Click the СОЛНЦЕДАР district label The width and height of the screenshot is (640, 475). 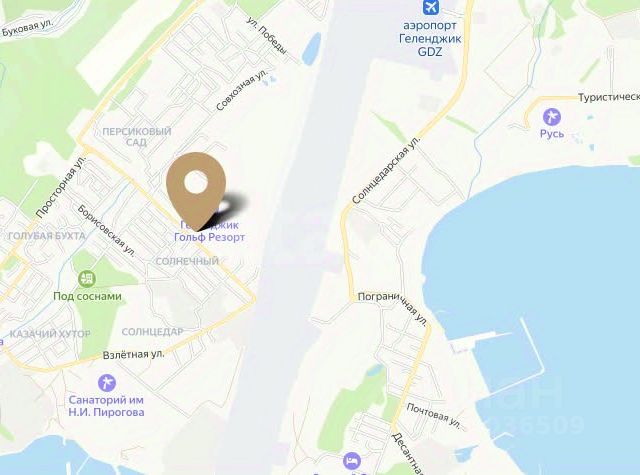click(x=153, y=332)
